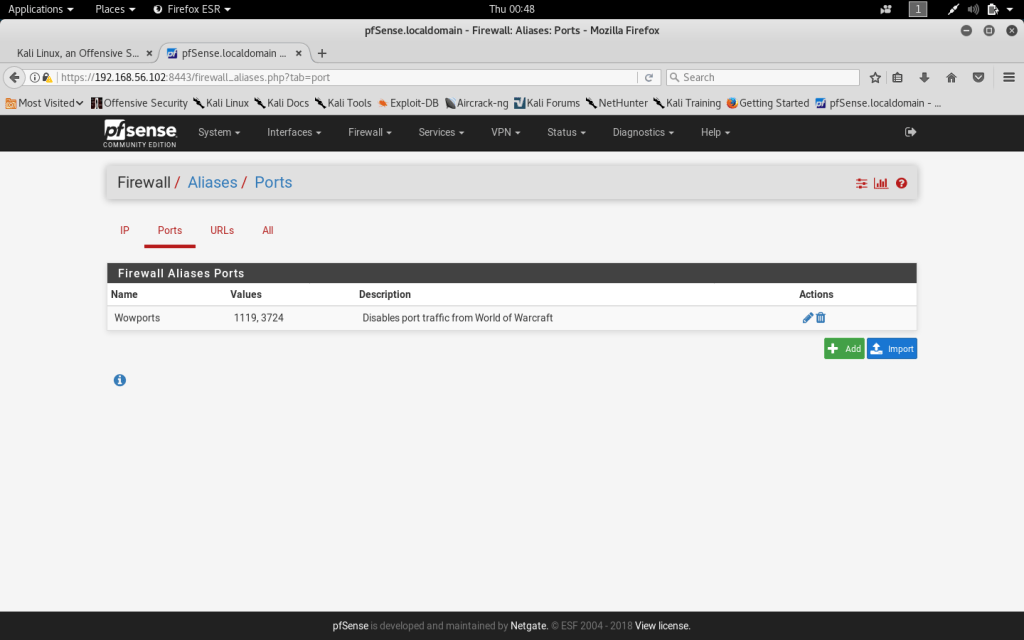Click the Aliases breadcrumb link

(x=212, y=182)
